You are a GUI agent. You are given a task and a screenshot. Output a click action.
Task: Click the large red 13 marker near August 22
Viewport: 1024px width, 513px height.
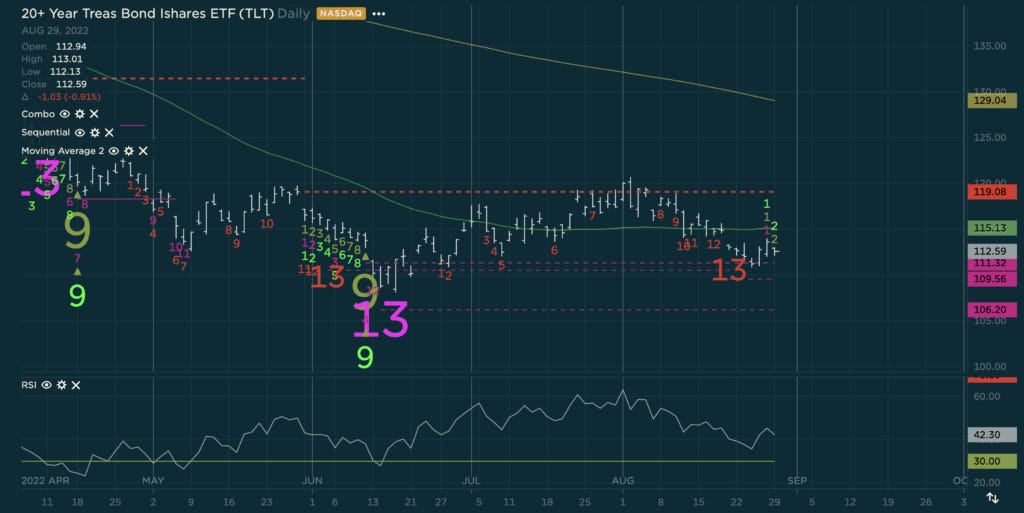pyautogui.click(x=728, y=270)
